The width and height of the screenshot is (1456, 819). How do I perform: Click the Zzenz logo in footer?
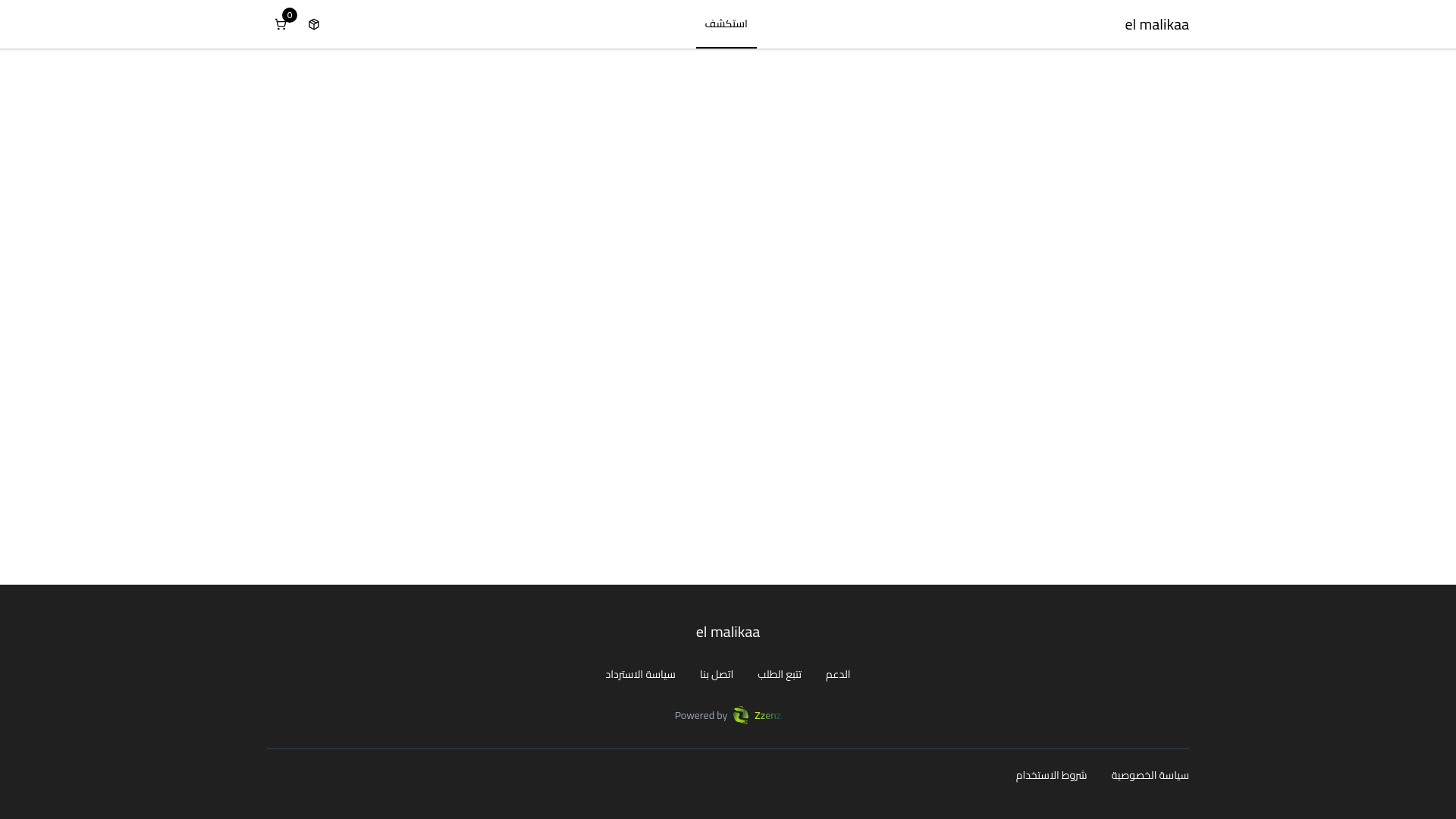tap(757, 715)
